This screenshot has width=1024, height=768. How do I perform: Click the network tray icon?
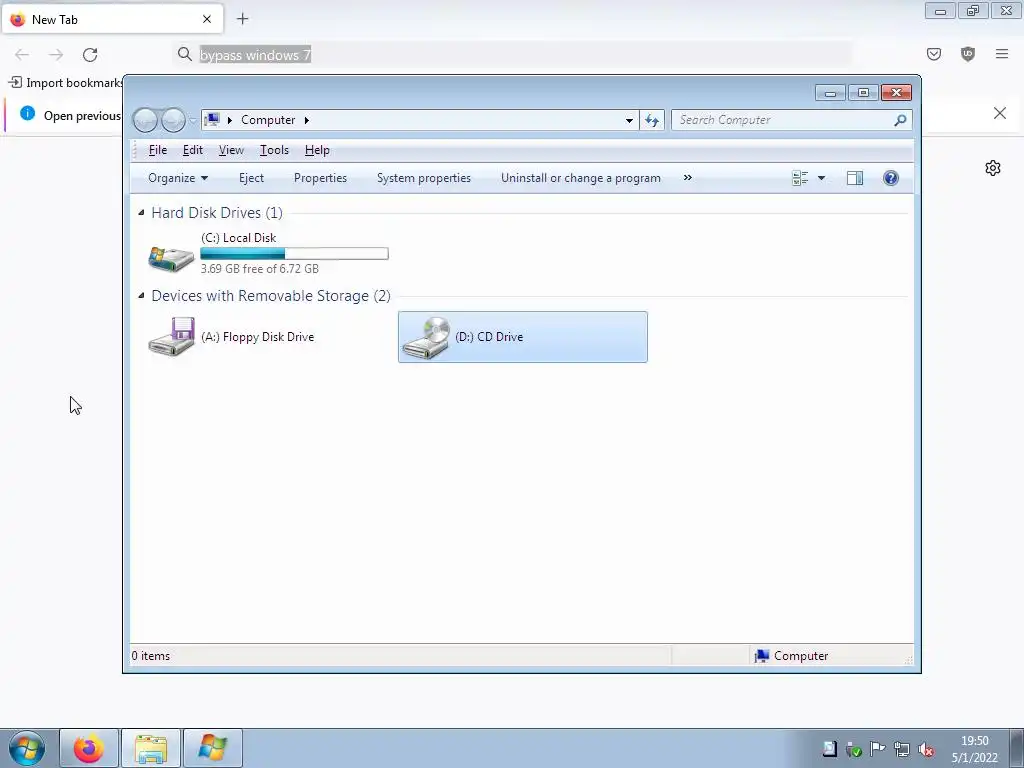pyautogui.click(x=902, y=749)
